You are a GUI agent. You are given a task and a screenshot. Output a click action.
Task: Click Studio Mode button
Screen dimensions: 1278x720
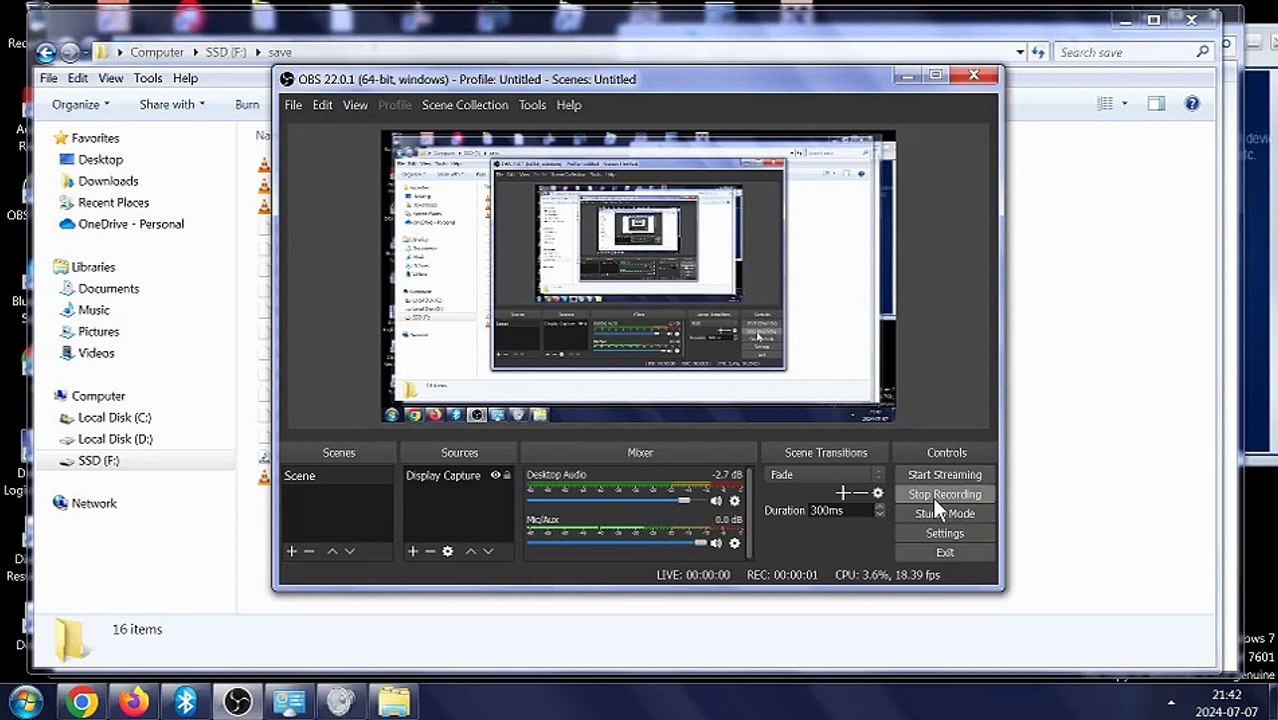coord(945,514)
